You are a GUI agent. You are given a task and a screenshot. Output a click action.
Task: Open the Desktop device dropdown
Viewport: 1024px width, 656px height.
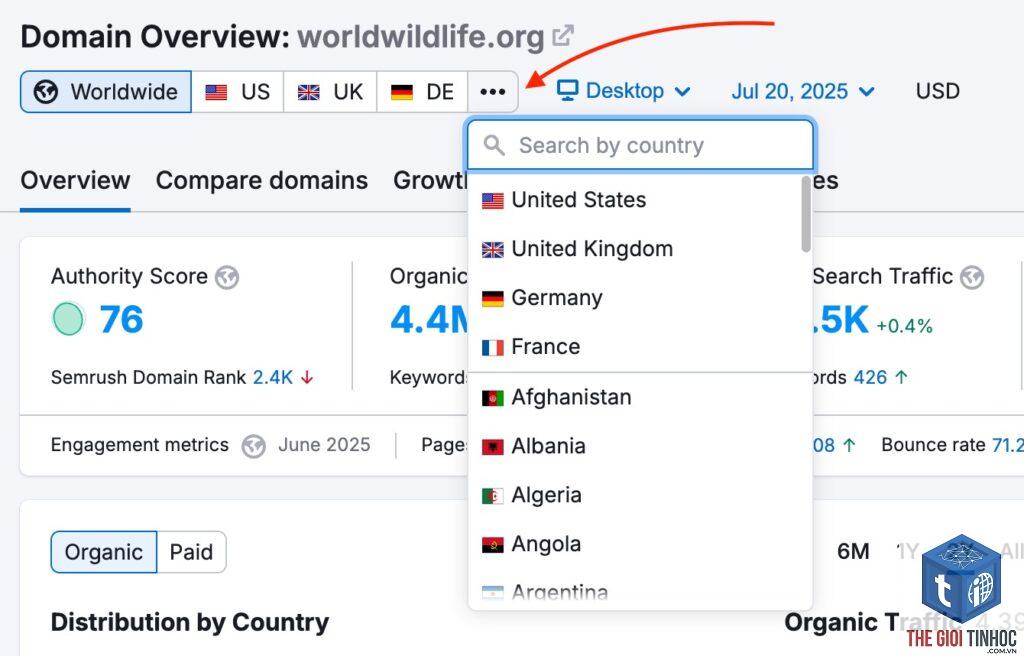[x=624, y=91]
